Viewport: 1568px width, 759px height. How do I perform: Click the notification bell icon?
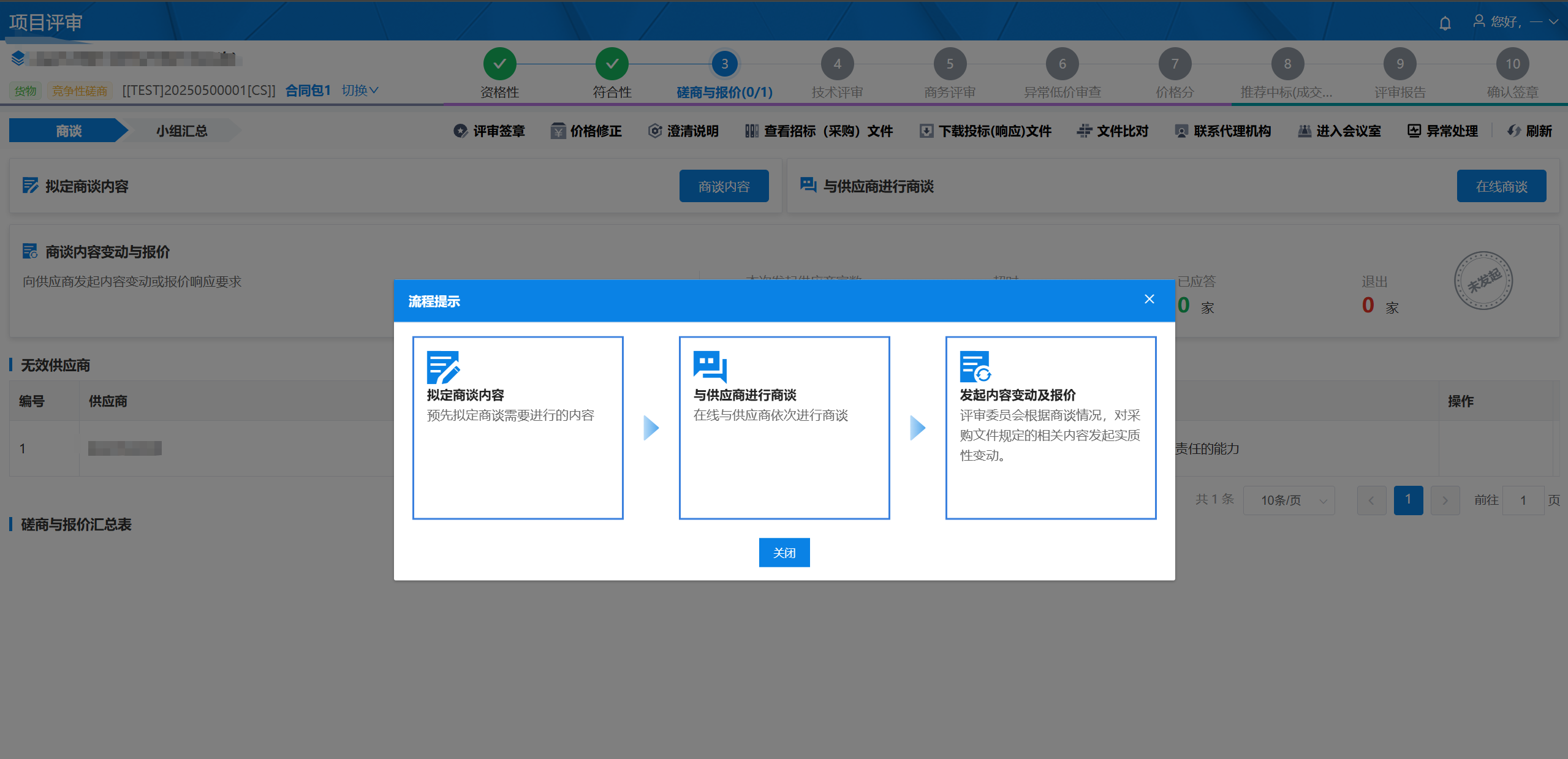point(1445,23)
